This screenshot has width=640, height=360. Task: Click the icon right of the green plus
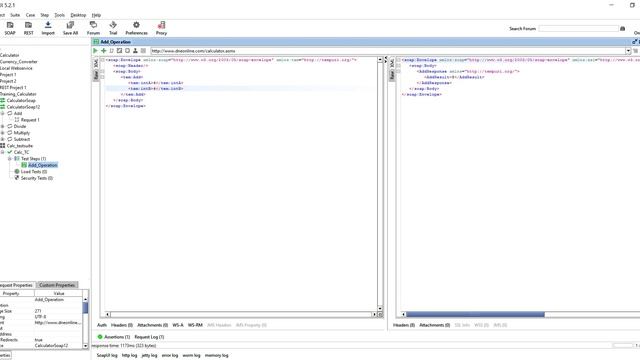(x=111, y=51)
